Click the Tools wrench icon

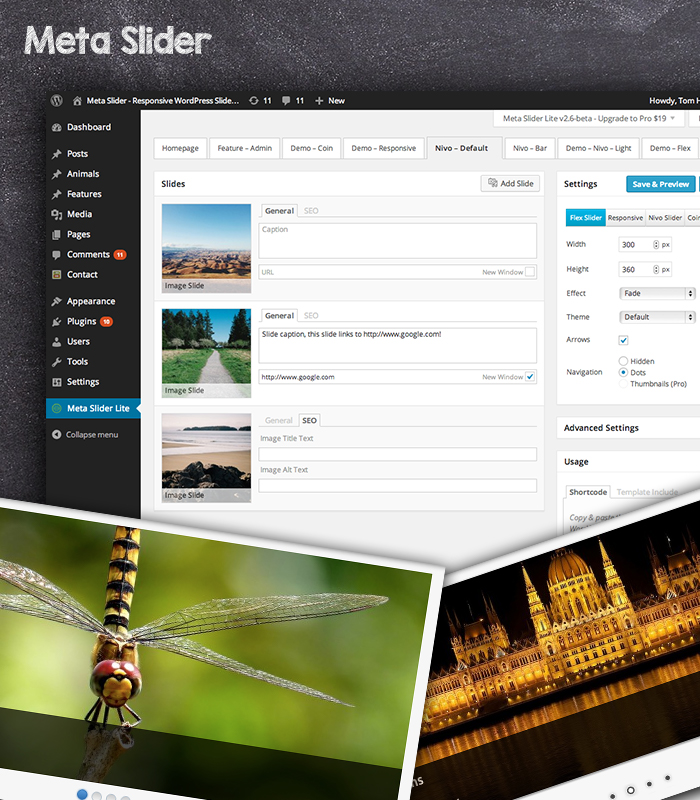57,362
